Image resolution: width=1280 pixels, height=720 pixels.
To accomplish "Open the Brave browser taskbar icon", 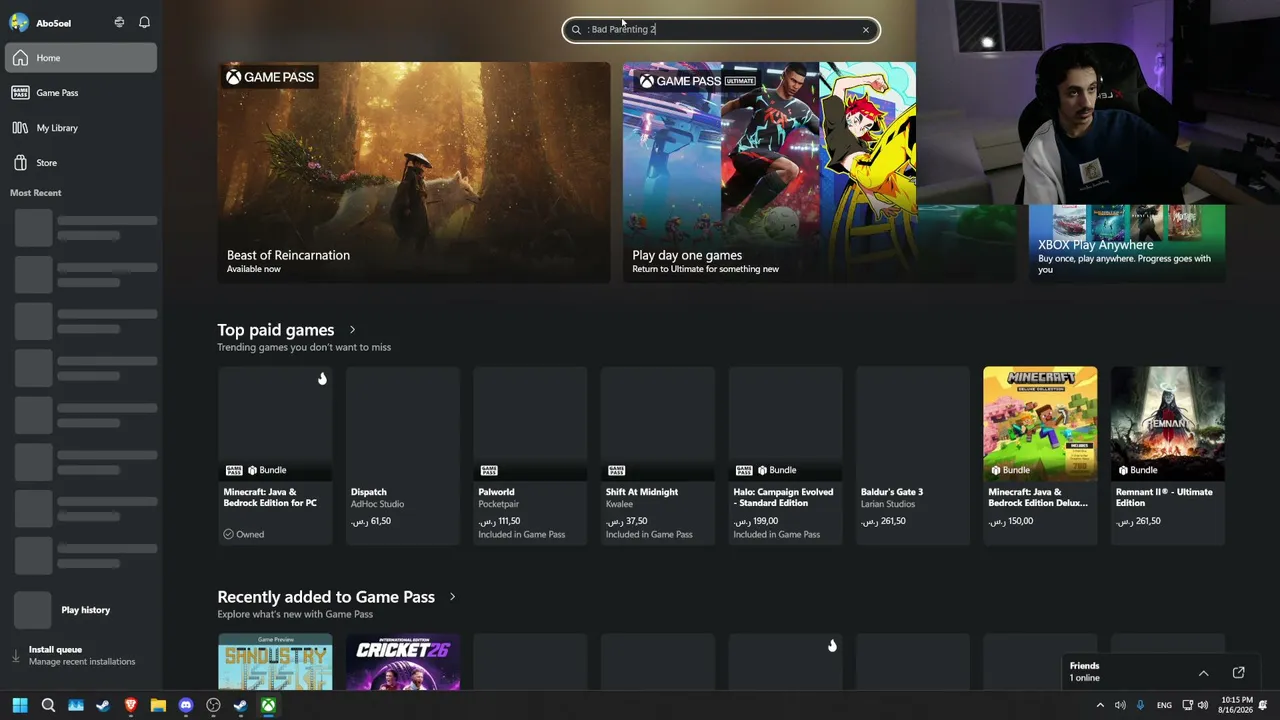I will [130, 705].
